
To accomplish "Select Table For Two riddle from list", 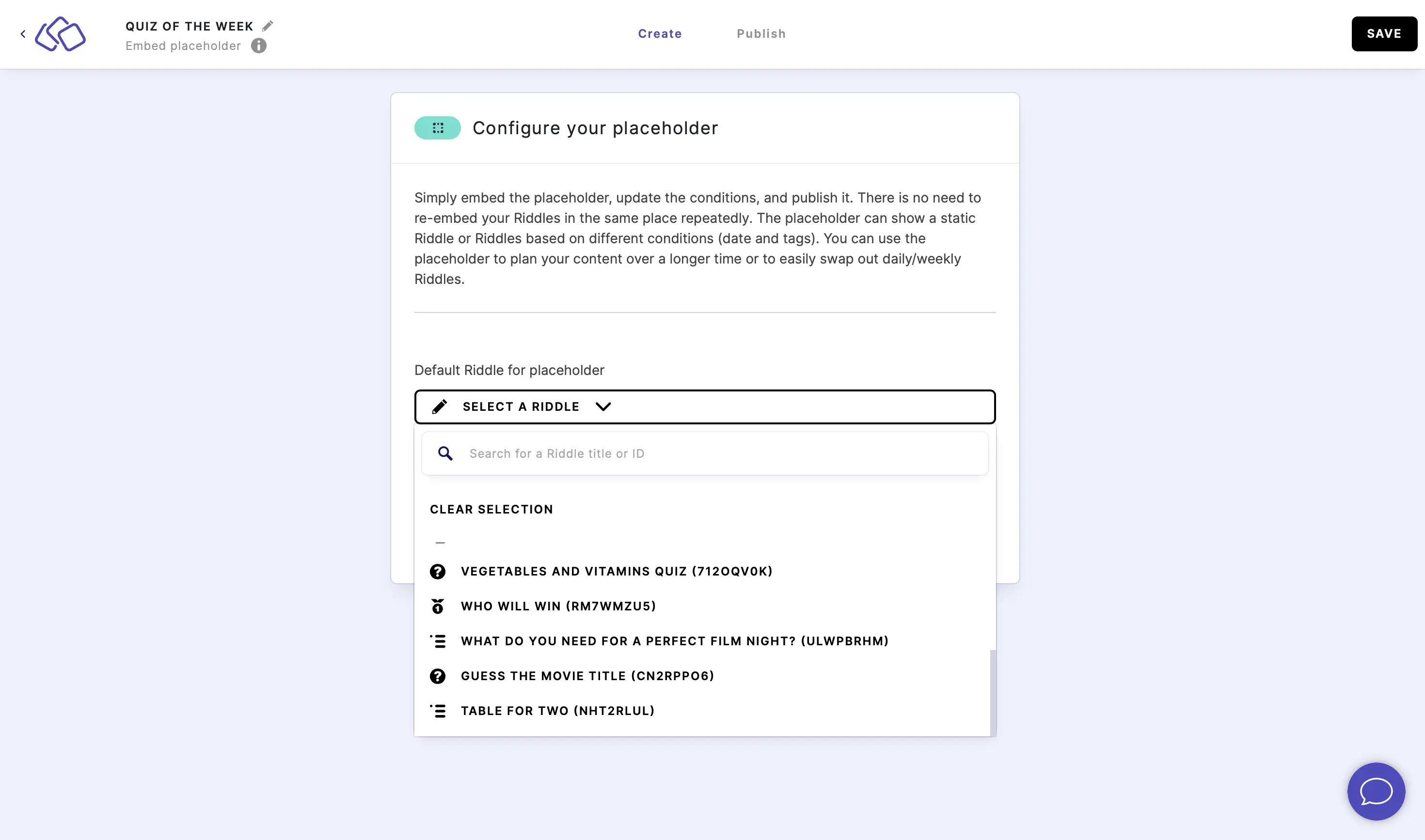I will (557, 711).
